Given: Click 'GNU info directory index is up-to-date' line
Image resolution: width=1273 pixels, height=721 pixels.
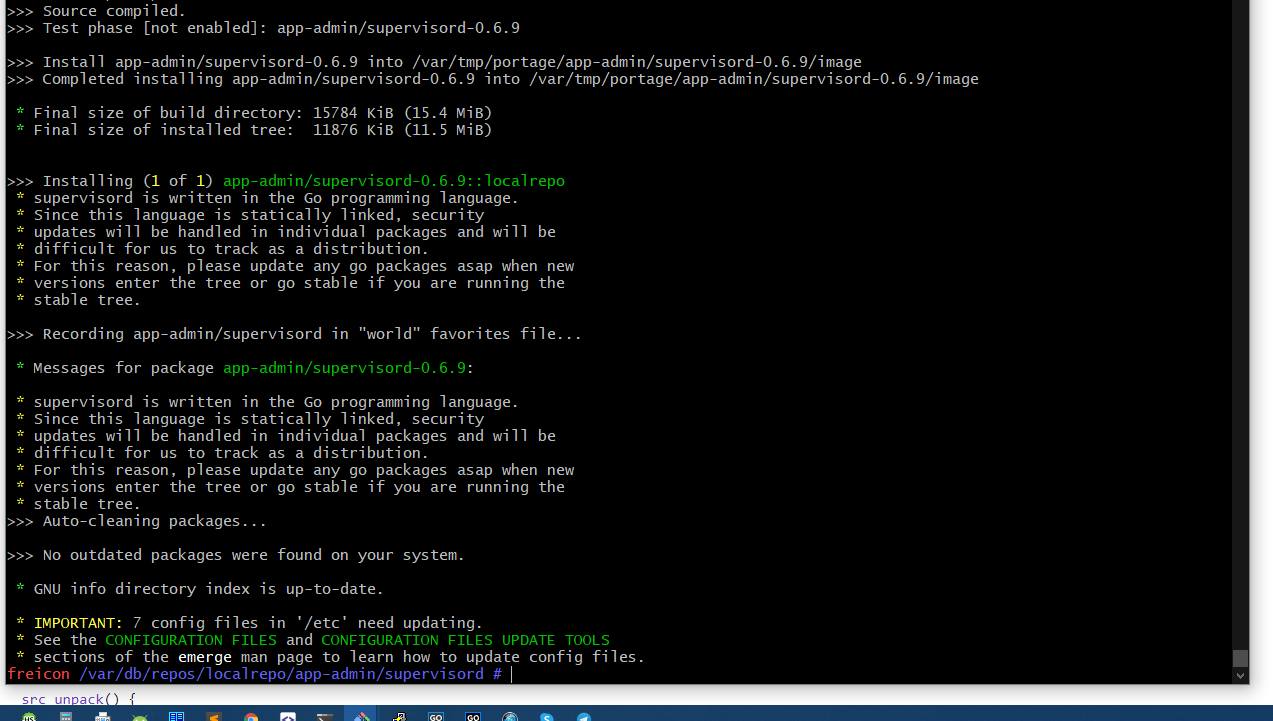Looking at the screenshot, I should [200, 589].
